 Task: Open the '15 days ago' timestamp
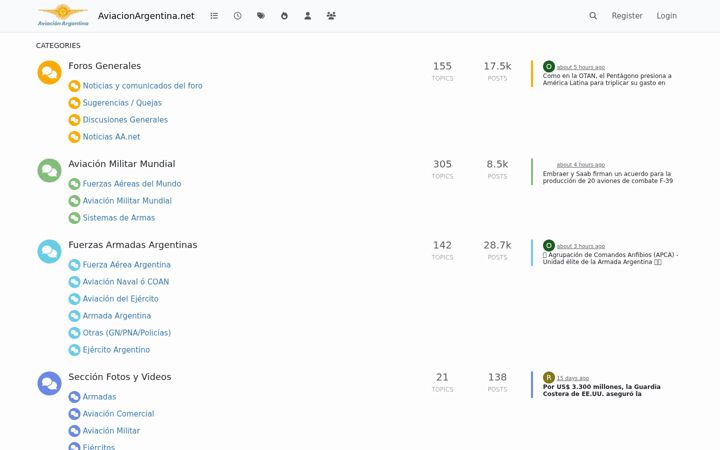tap(573, 378)
